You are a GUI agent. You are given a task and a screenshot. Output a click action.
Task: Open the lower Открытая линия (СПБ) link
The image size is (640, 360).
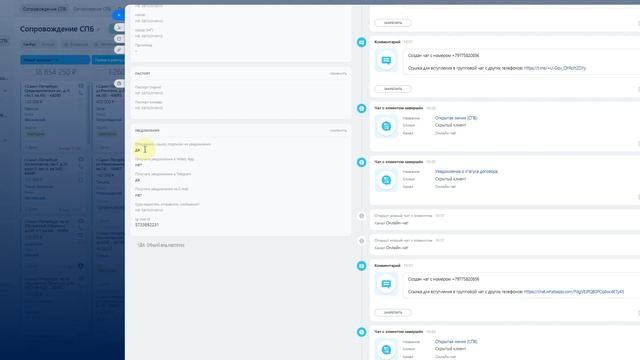pyautogui.click(x=456, y=342)
